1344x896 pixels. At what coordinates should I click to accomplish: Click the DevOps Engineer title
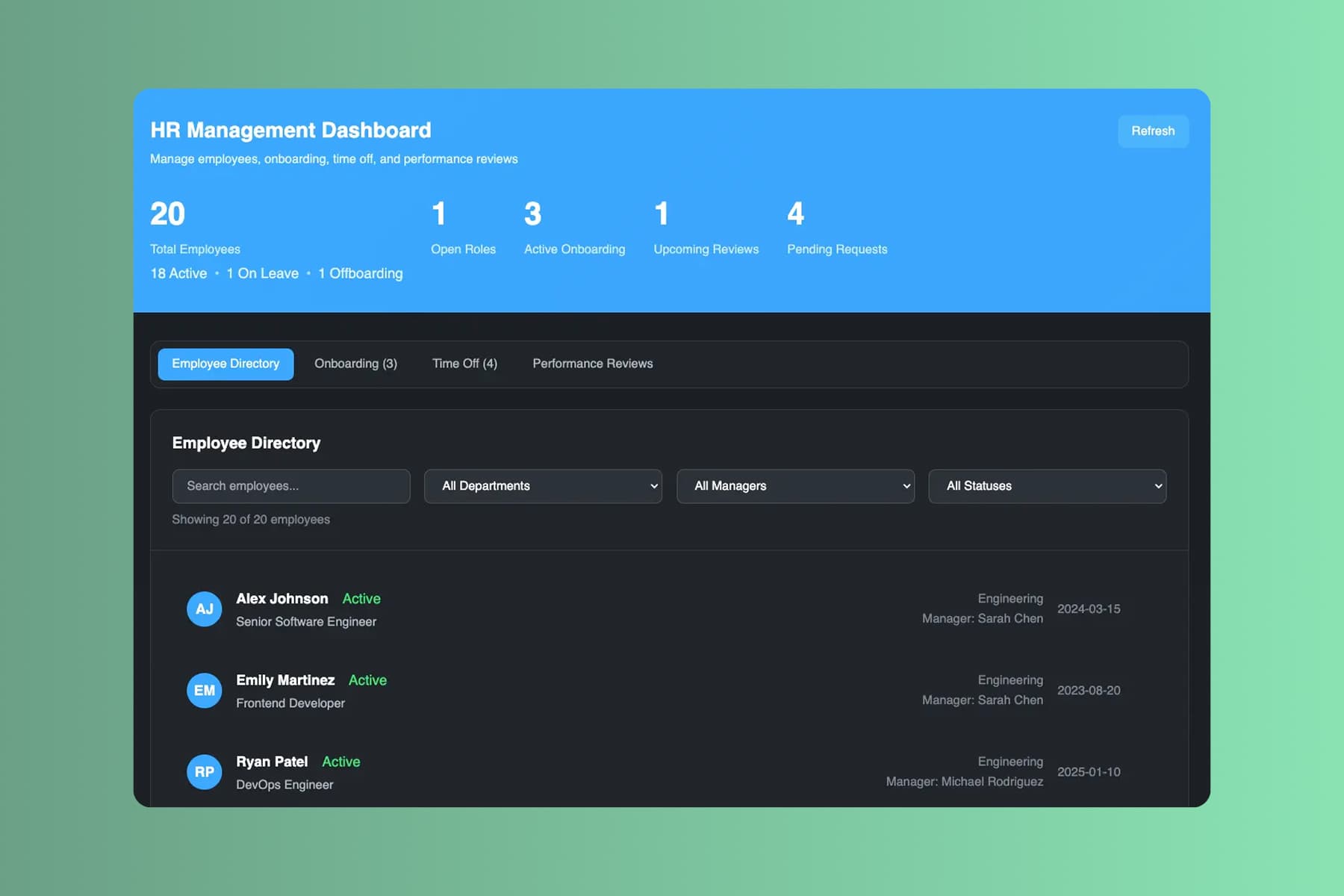tap(284, 785)
